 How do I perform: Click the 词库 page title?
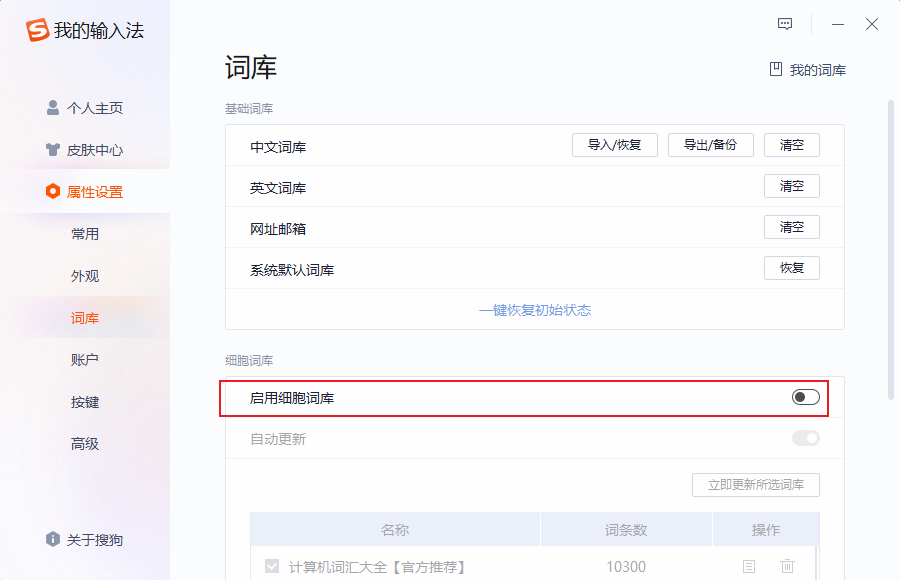point(251,68)
